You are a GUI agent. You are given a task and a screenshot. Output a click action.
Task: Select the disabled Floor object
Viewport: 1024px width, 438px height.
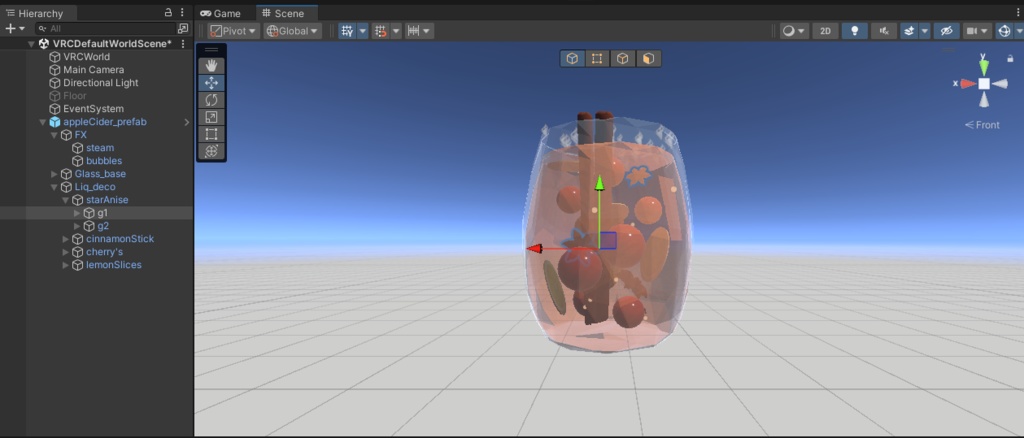(x=74, y=96)
